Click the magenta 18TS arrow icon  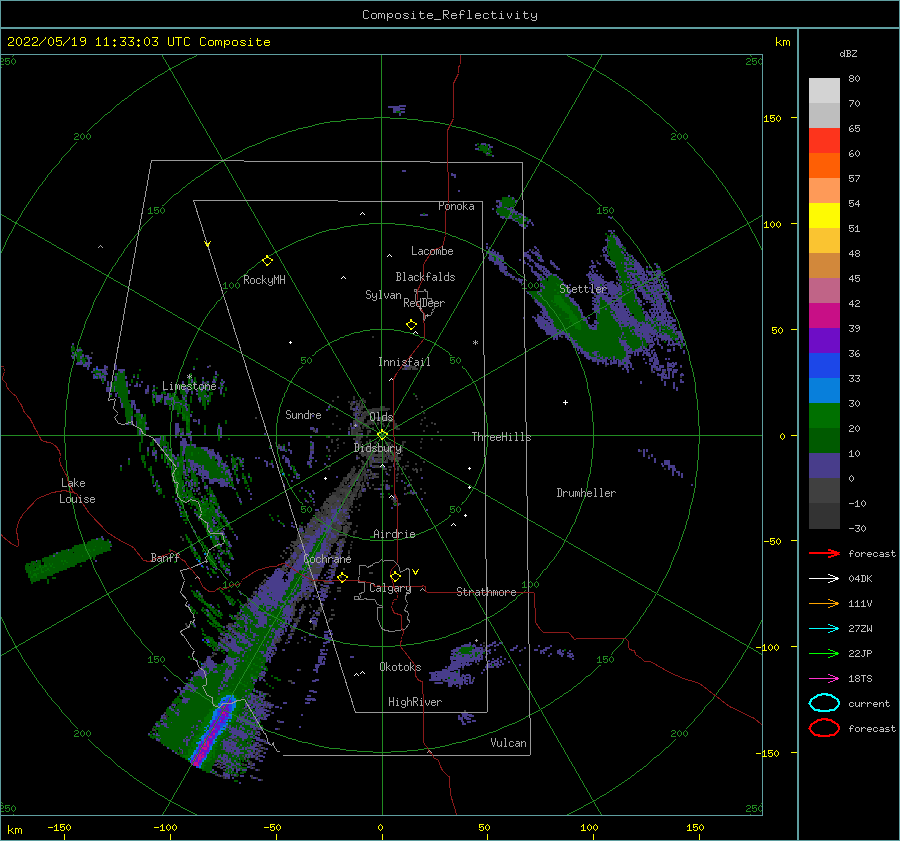click(x=824, y=679)
